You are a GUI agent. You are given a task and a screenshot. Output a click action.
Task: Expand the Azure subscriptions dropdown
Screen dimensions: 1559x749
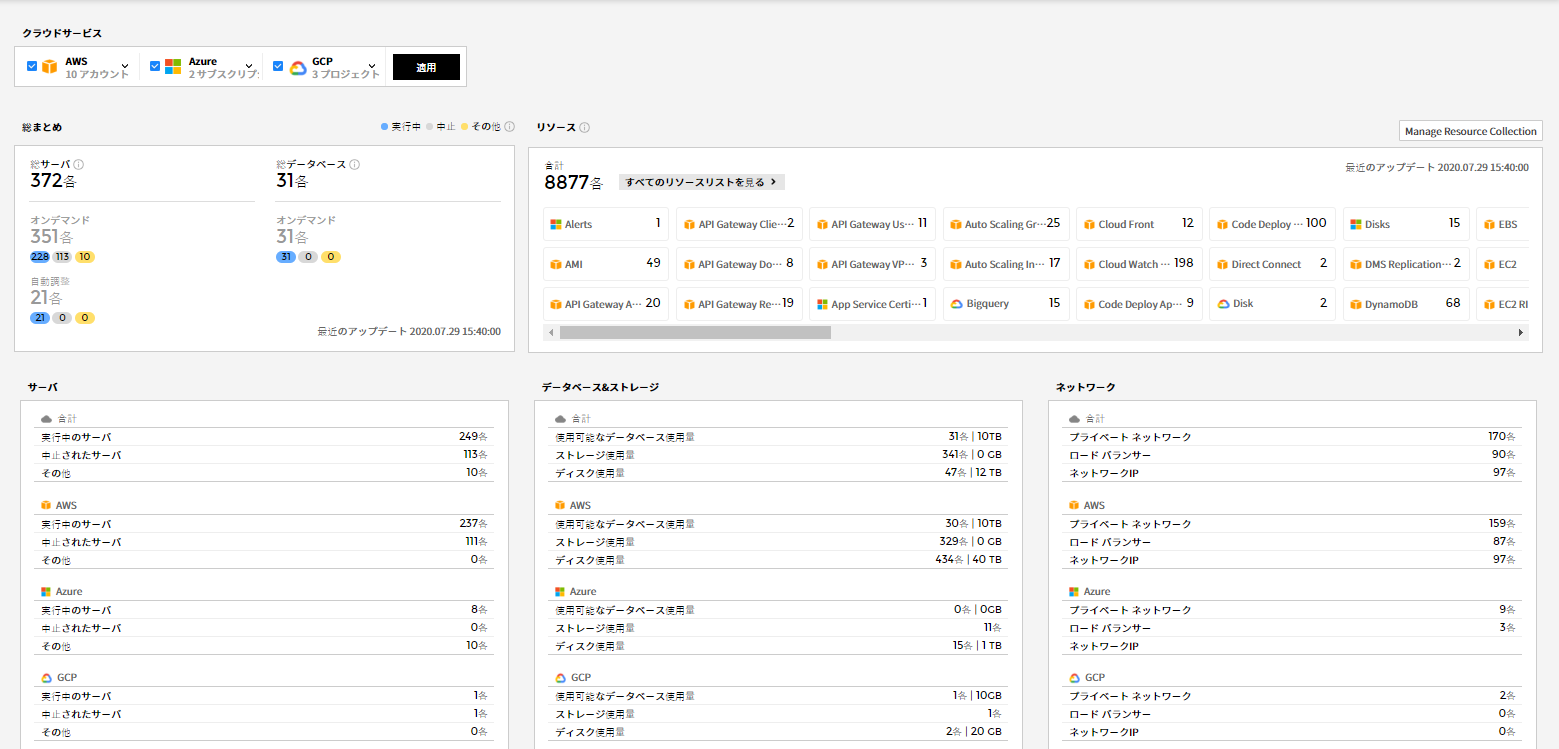pyautogui.click(x=249, y=67)
